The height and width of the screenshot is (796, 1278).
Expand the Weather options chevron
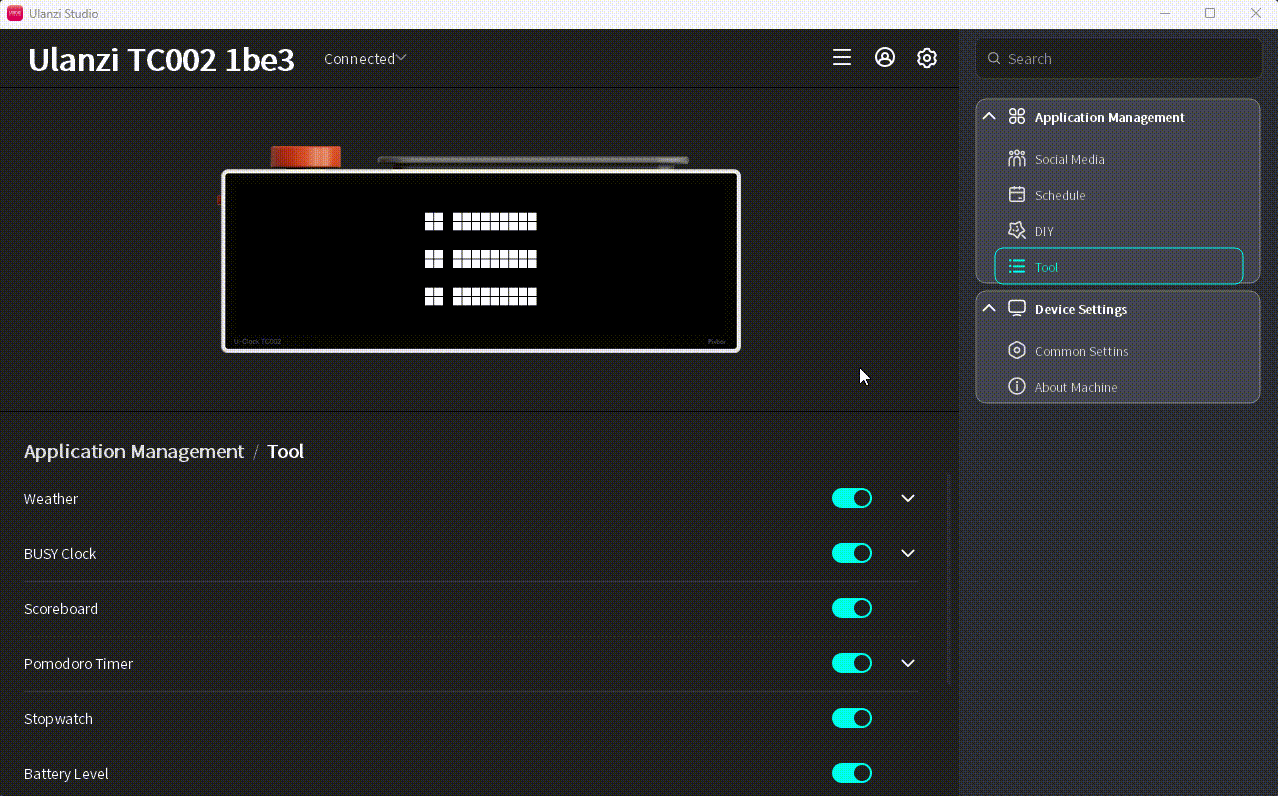(908, 498)
